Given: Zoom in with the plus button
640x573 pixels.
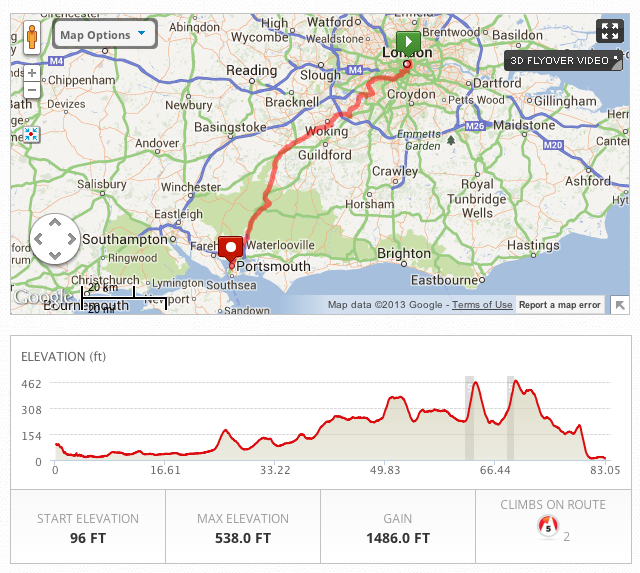Looking at the screenshot, I should [x=31, y=73].
